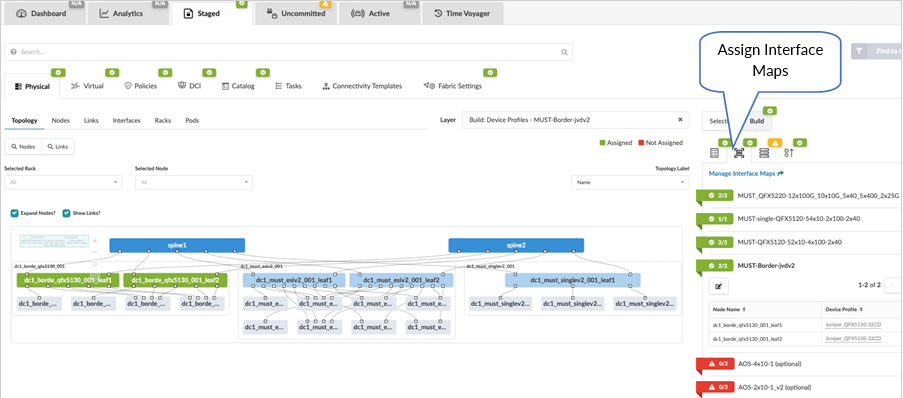
Task: Switch to the Pods view
Action: [192, 120]
